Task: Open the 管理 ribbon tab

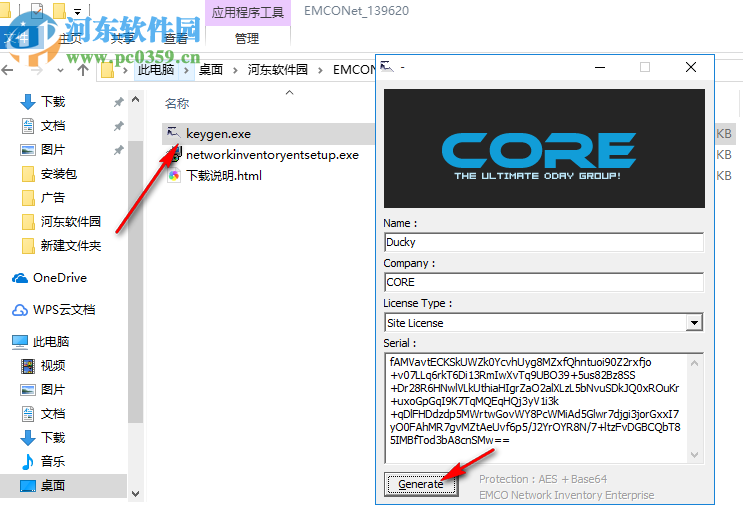Action: 247,38
